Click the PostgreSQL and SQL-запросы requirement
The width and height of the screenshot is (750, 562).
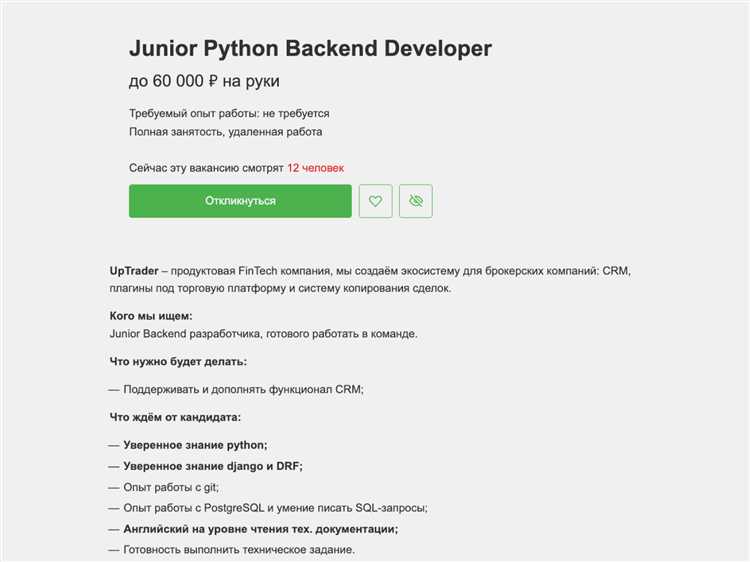coord(275,508)
